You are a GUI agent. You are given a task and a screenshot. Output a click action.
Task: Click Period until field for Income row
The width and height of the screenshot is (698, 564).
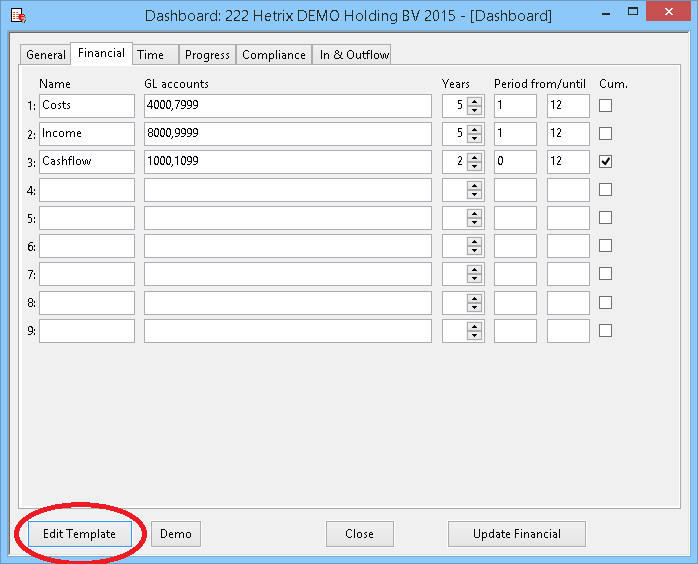pyautogui.click(x=568, y=134)
